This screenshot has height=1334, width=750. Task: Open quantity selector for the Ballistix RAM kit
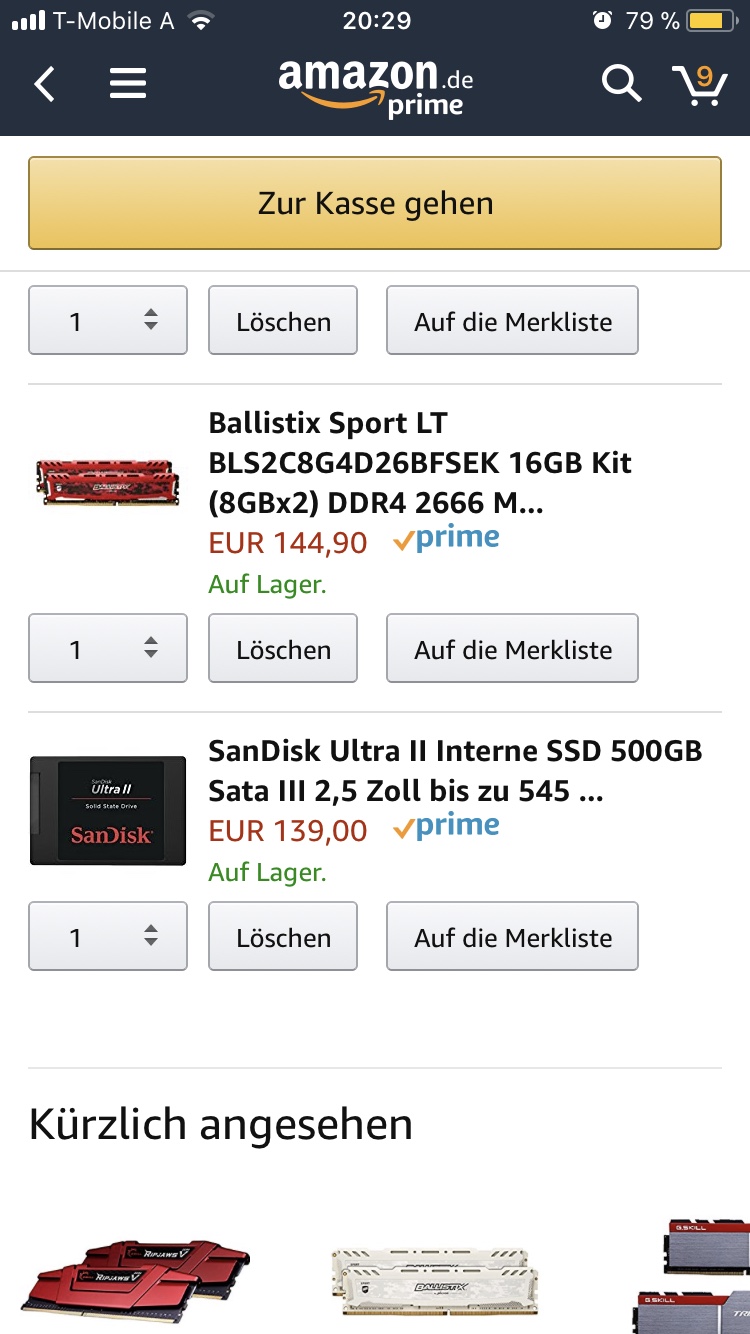tap(107, 648)
